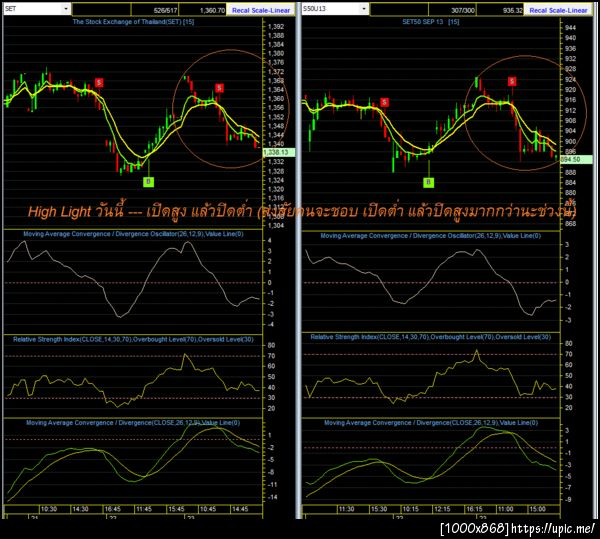Image resolution: width=600 pixels, height=539 pixels.
Task: Click the first red S sell marker on SET chart
Action: click(99, 83)
